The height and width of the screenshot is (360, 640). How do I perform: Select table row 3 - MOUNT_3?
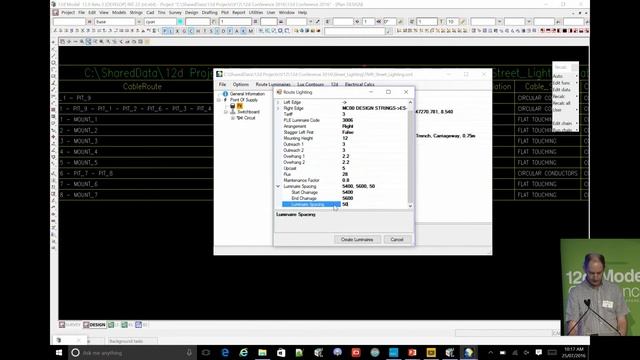(x=79, y=141)
